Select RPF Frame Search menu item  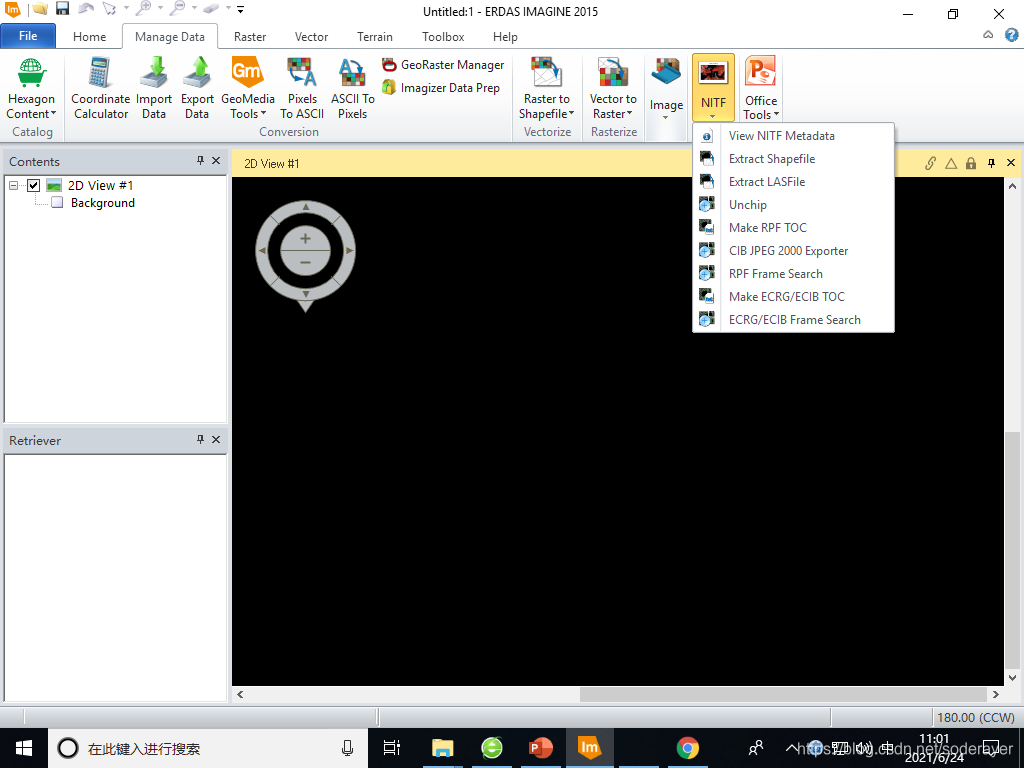[793, 274]
